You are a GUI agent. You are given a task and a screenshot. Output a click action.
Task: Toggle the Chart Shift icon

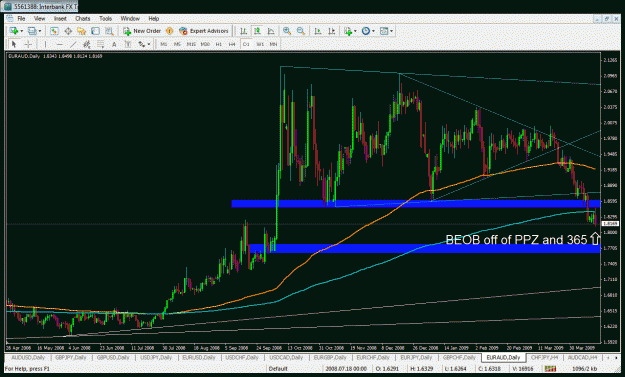(x=332, y=31)
